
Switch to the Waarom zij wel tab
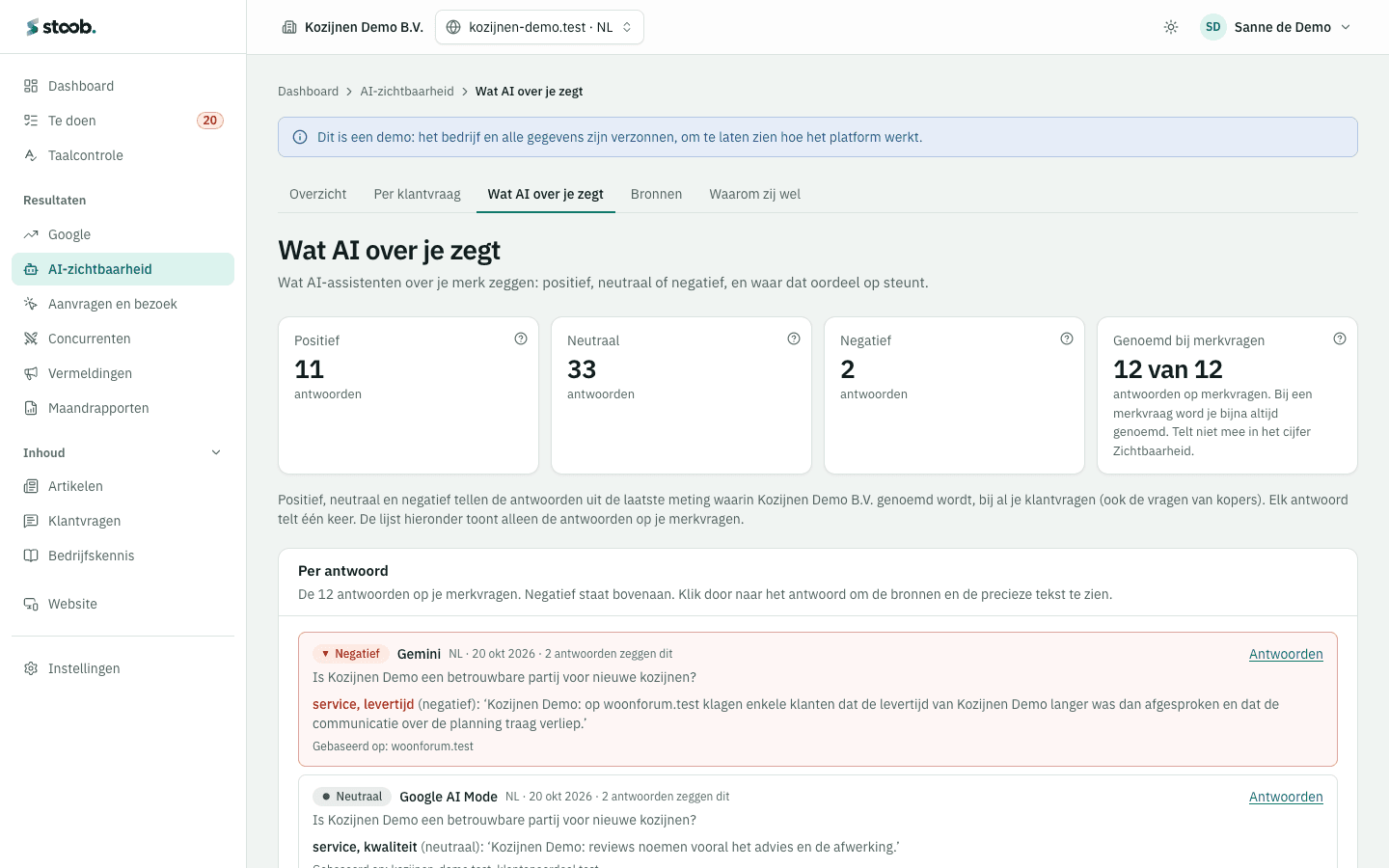point(754,194)
